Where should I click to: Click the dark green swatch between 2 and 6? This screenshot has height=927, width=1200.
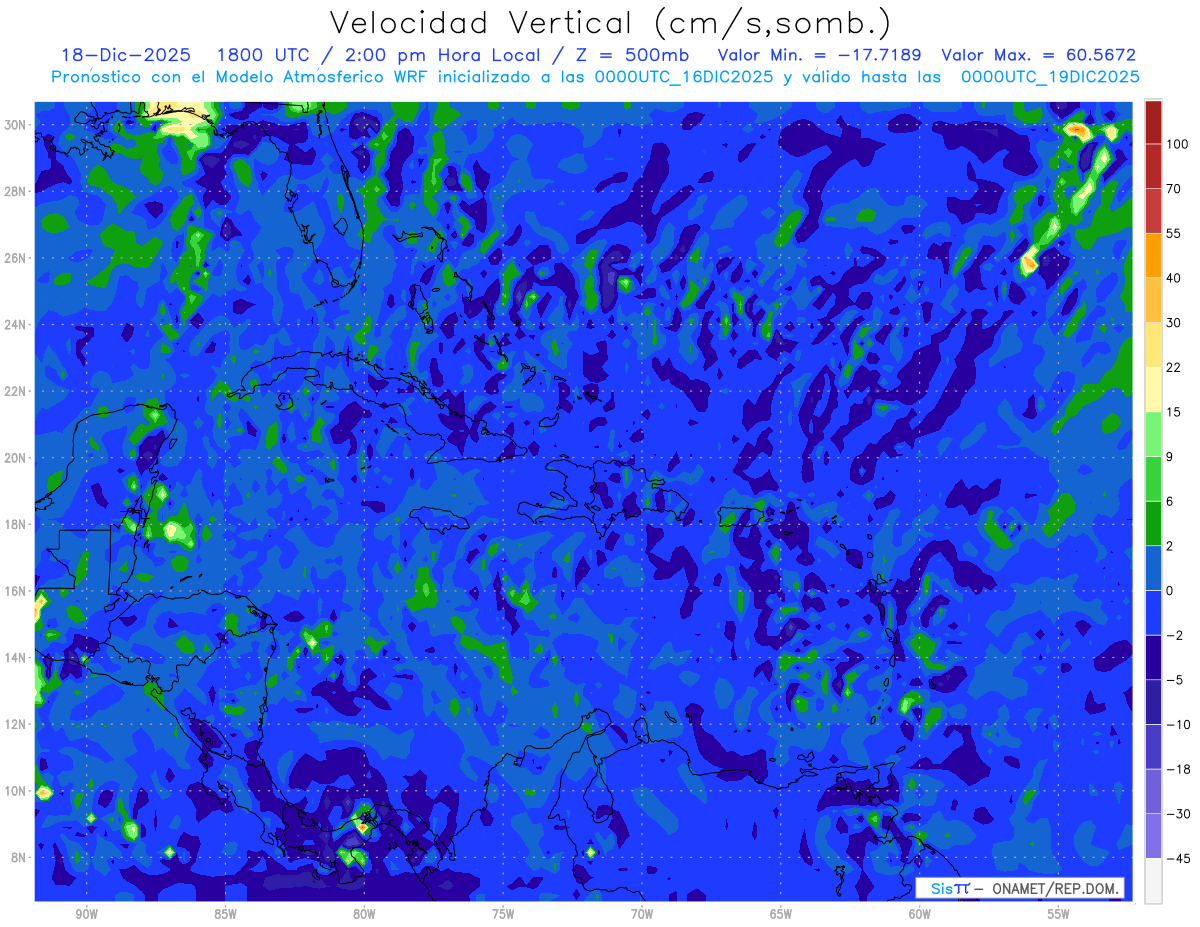pos(1153,524)
